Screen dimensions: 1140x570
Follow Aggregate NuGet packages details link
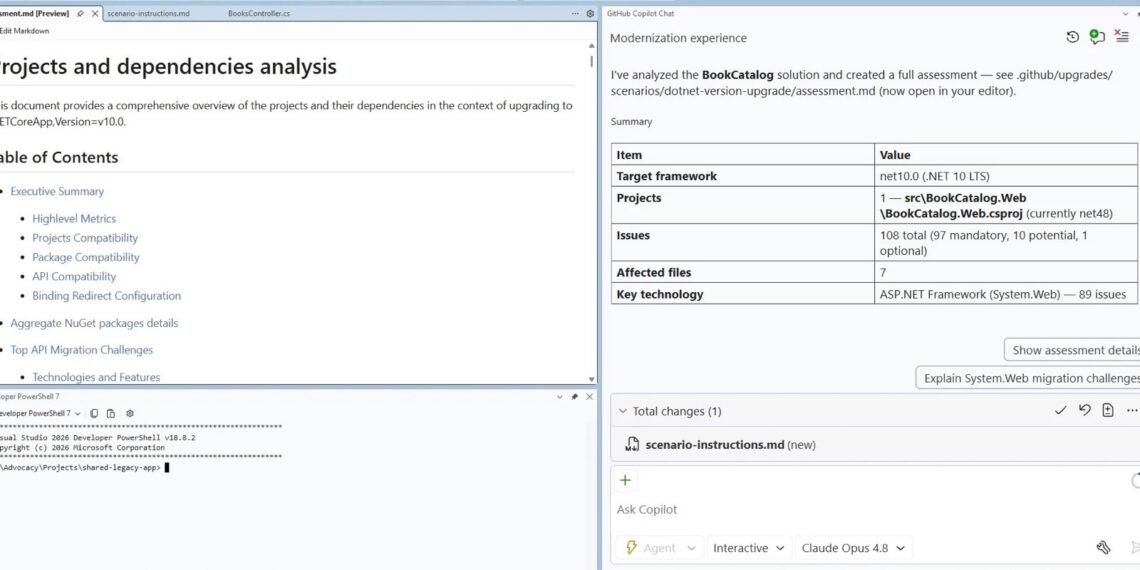[94, 323]
